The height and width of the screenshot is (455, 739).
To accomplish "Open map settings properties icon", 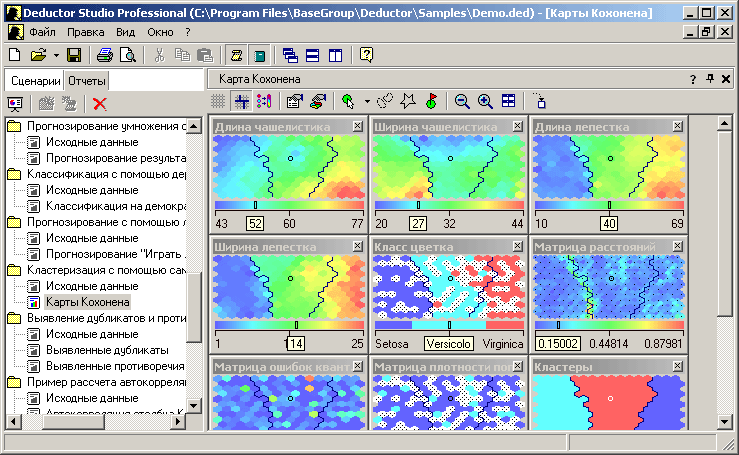I will pyautogui.click(x=294, y=101).
